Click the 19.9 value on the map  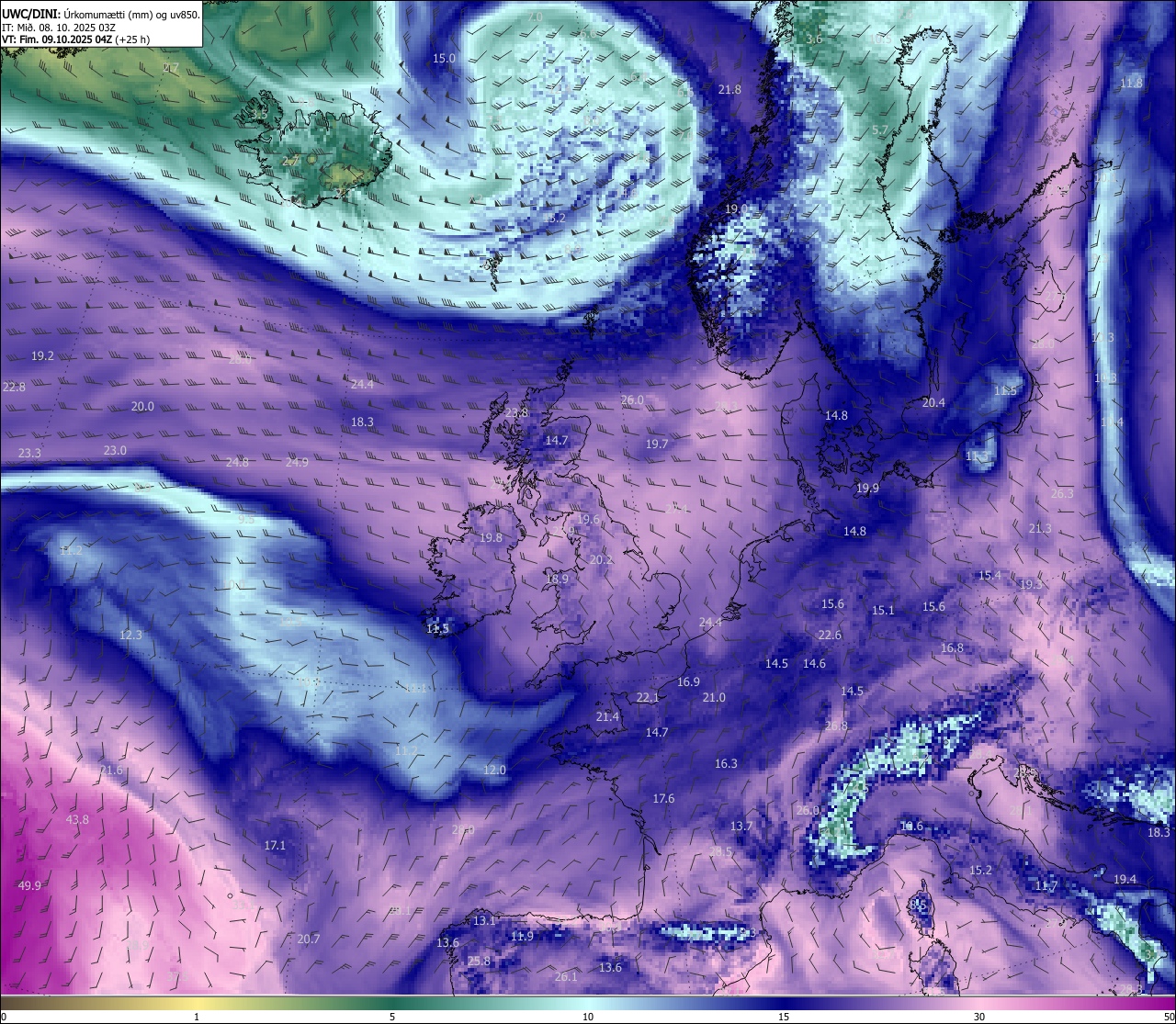pyautogui.click(x=867, y=489)
